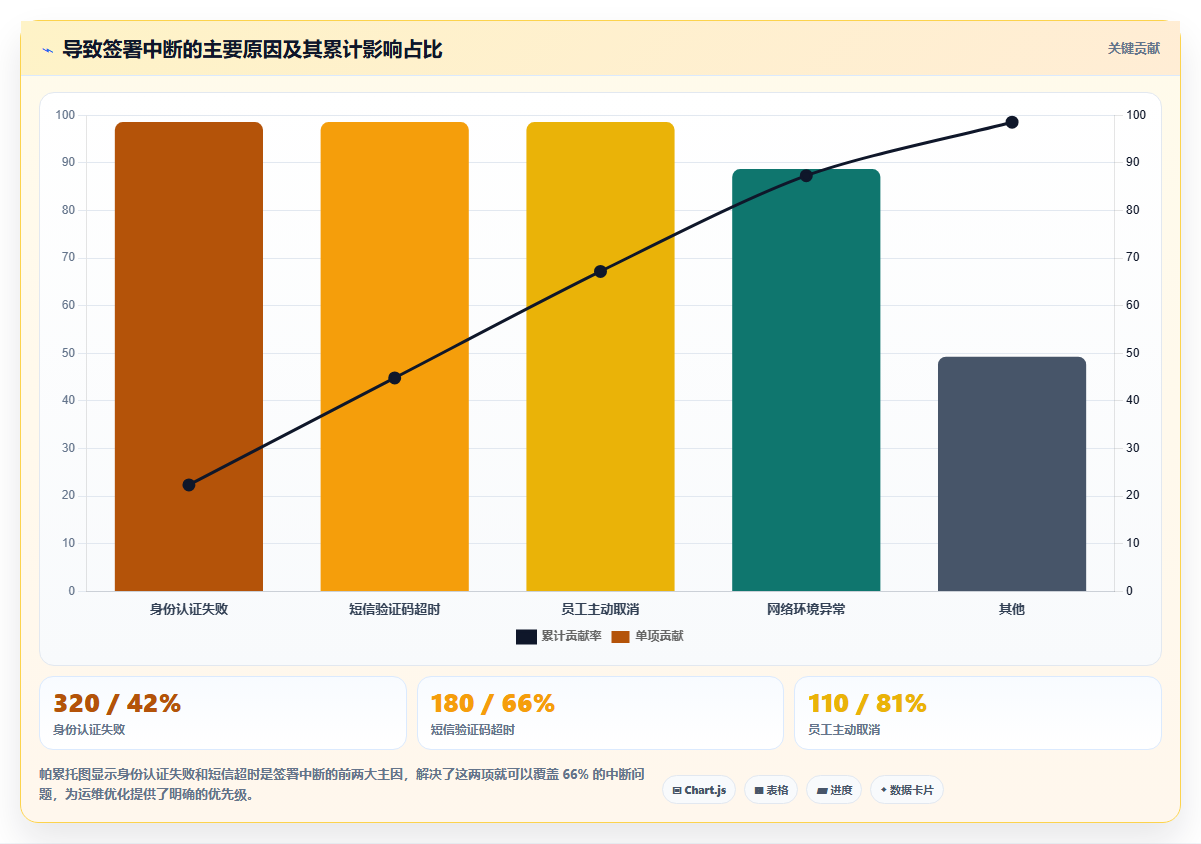Open the 110 / 81% stat card
1201x844 pixels.
[x=978, y=713]
